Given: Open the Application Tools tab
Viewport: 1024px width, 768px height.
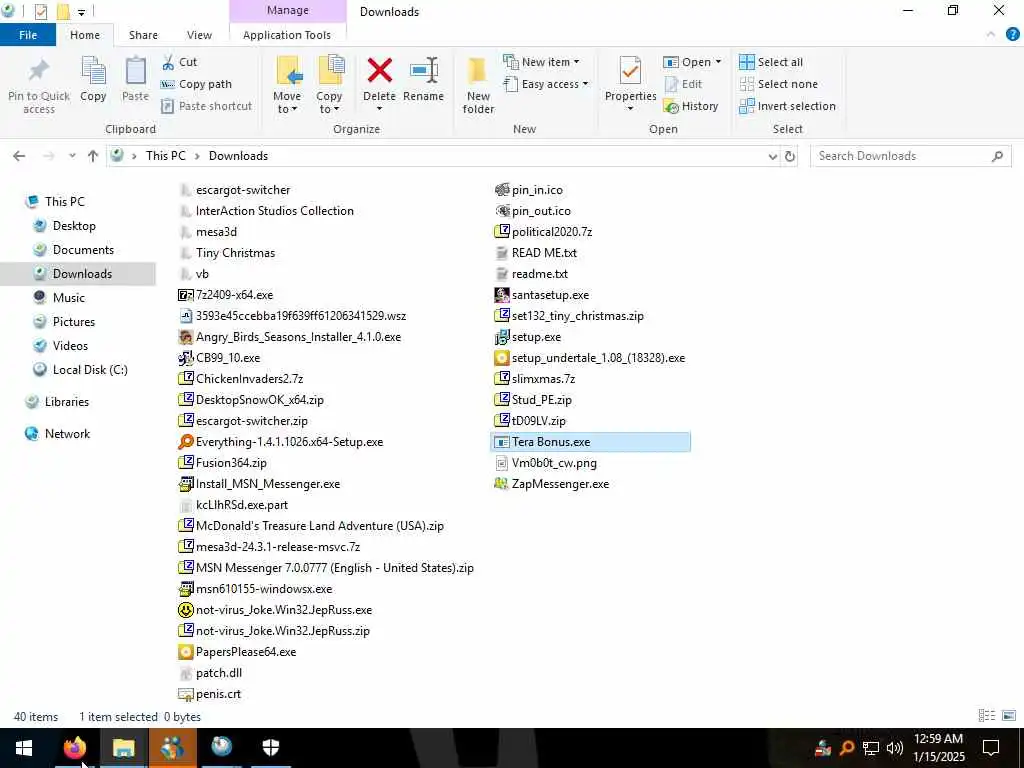Looking at the screenshot, I should (x=287, y=35).
